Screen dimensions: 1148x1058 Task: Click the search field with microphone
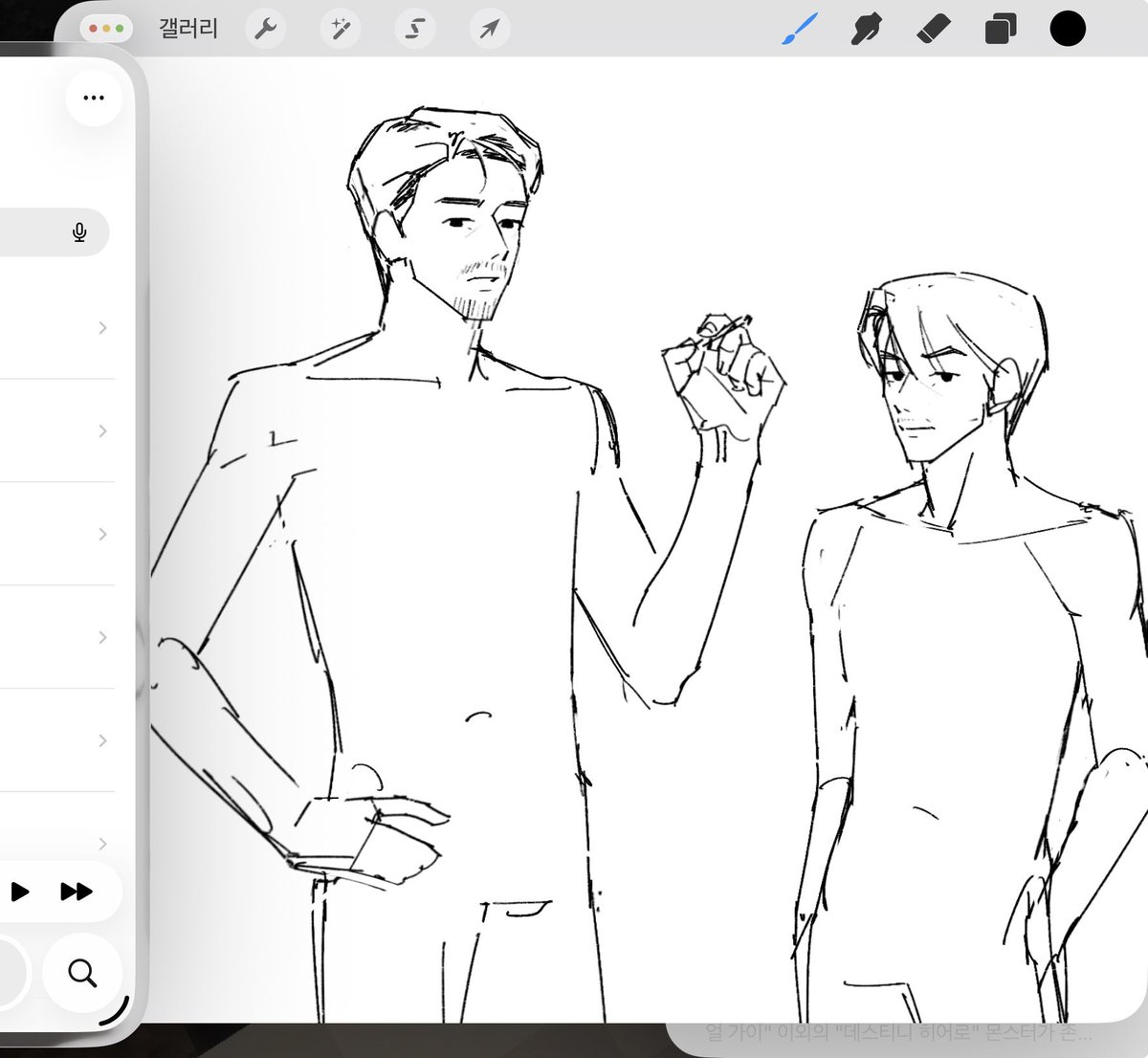(55, 232)
